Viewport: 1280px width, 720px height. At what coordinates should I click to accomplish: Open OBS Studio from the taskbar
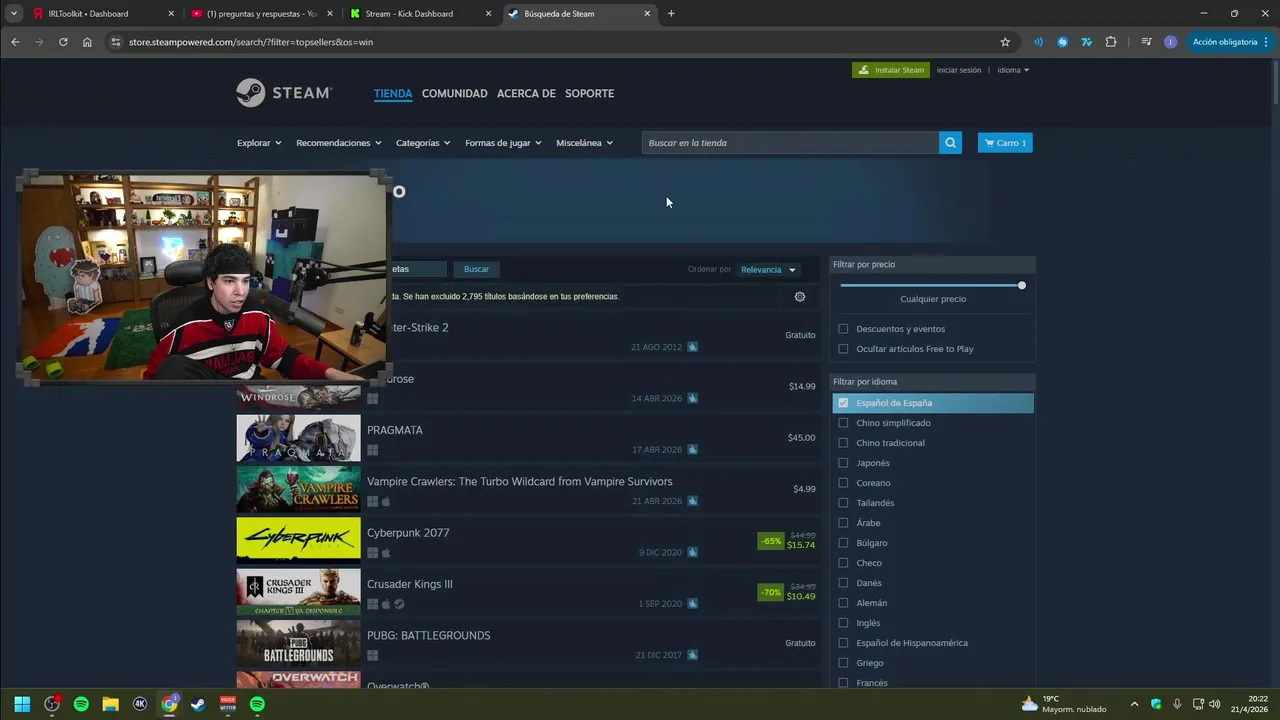(x=52, y=704)
